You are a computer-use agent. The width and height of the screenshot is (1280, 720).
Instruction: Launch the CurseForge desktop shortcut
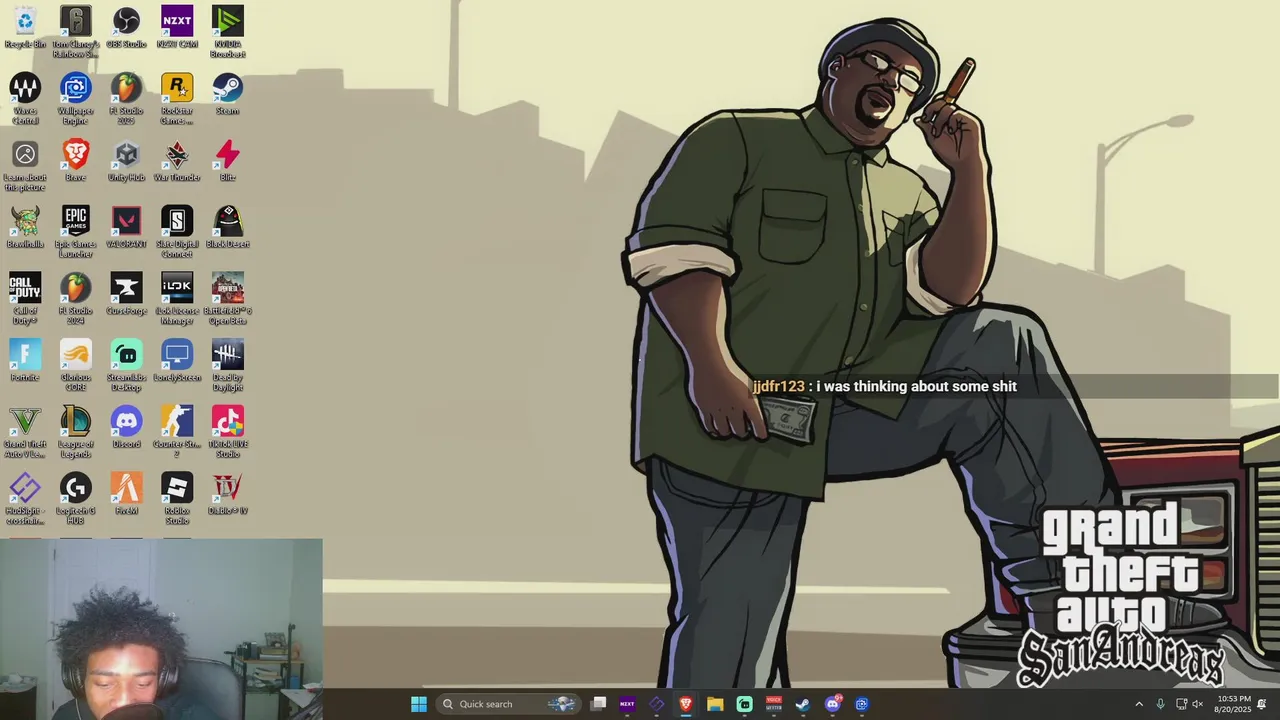(x=126, y=294)
